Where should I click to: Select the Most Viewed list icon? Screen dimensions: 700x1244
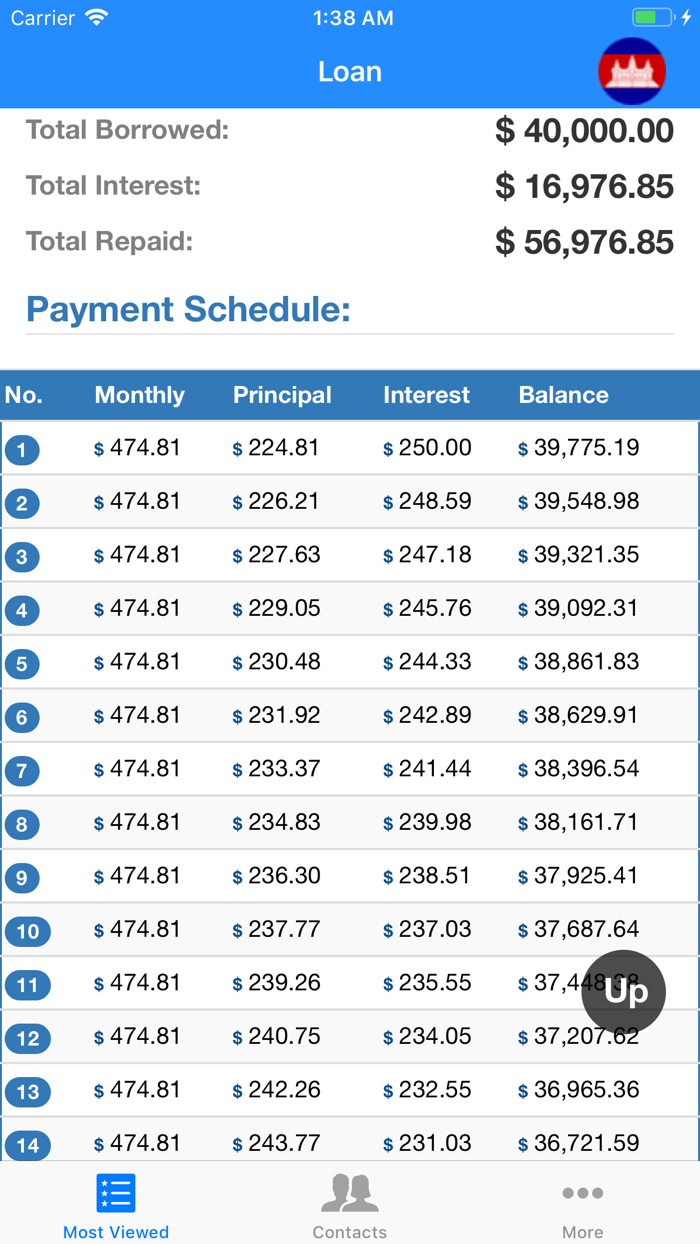point(116,1193)
